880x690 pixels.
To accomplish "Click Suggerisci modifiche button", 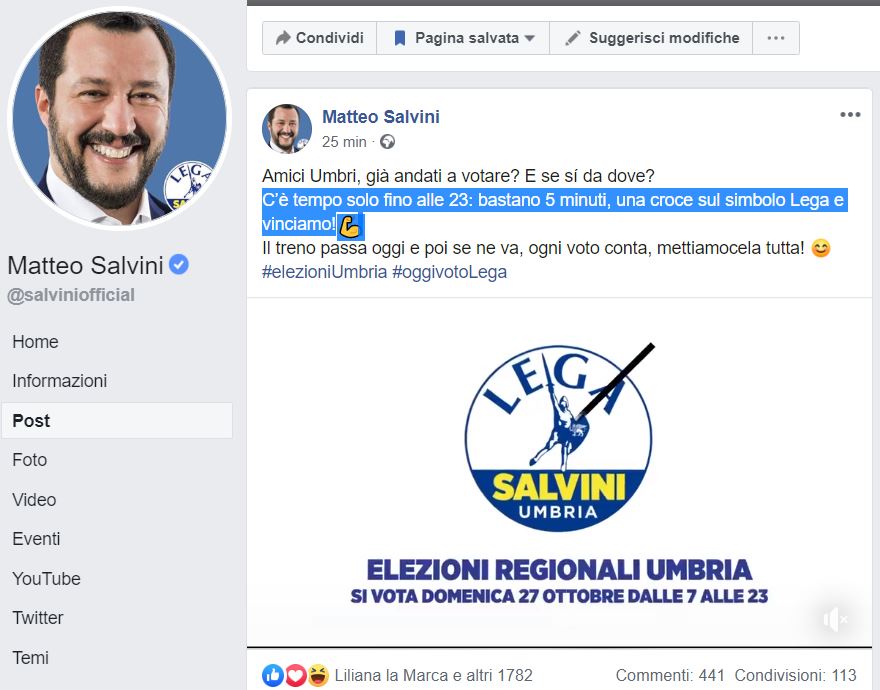I will 651,38.
